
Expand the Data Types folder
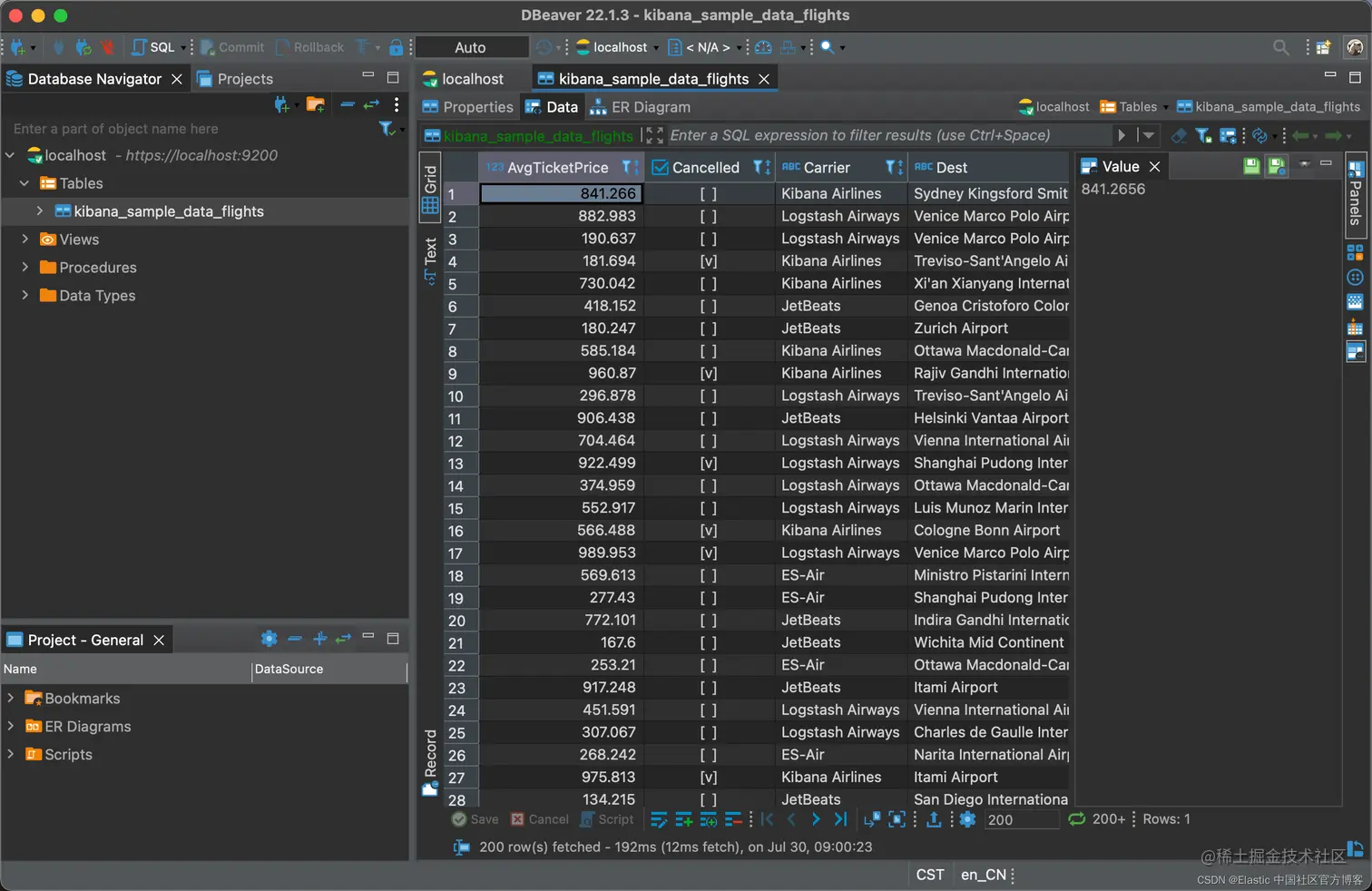(24, 296)
